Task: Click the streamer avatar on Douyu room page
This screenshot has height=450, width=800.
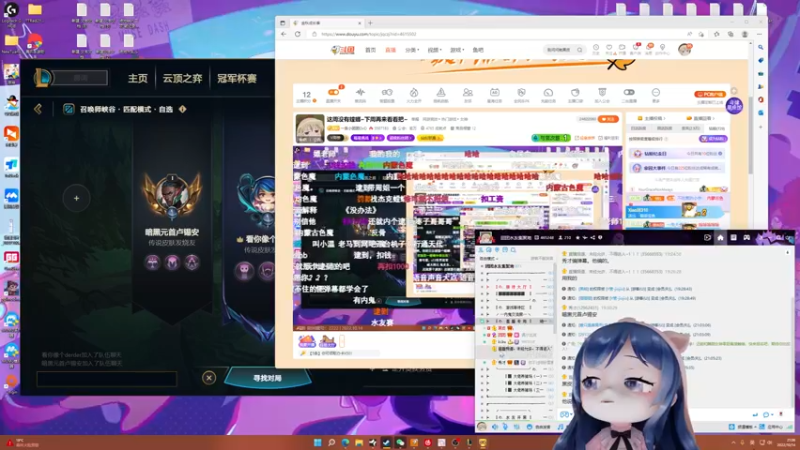Action: 310,128
